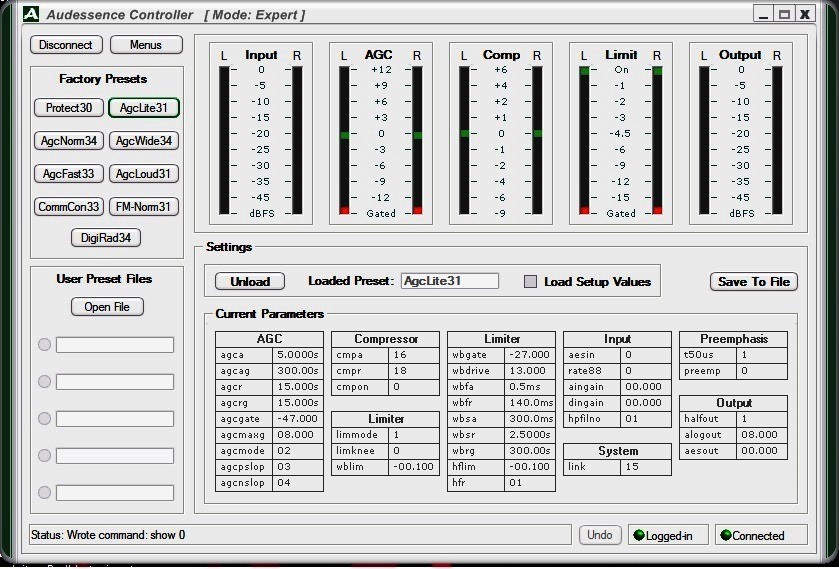839x569 pixels.
Task: Select the fourth user preset radio button
Action: pyautogui.click(x=44, y=456)
